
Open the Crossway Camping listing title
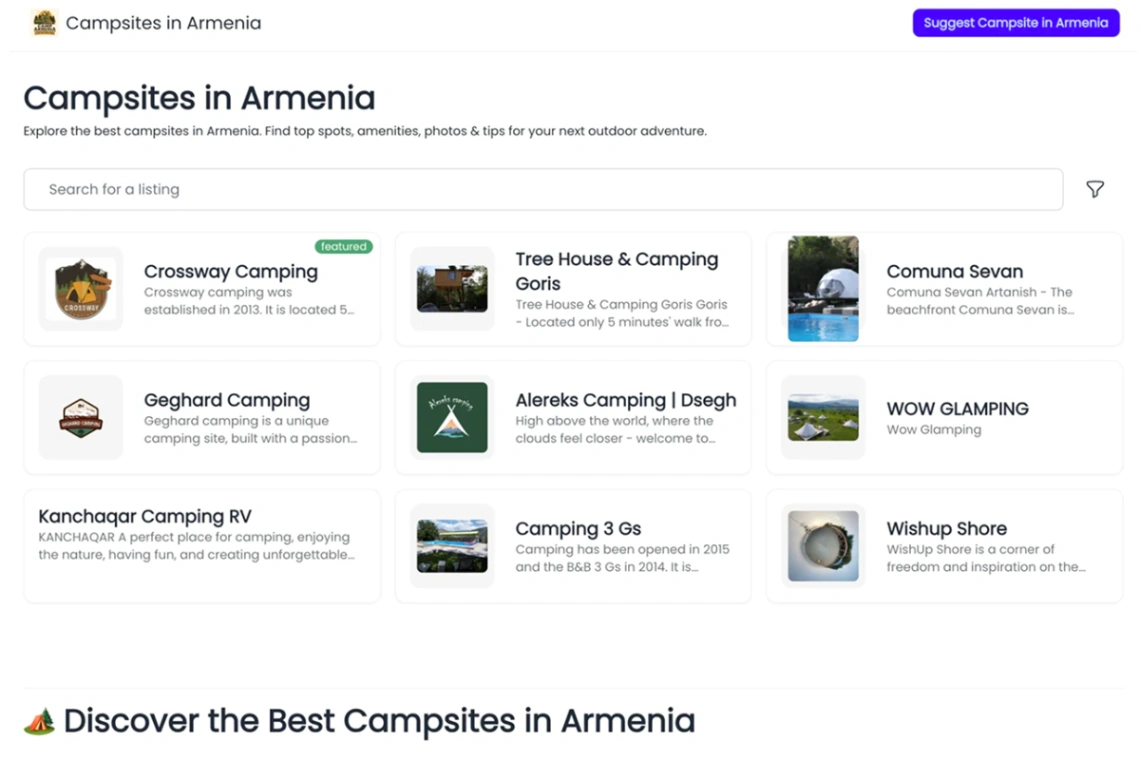[230, 271]
